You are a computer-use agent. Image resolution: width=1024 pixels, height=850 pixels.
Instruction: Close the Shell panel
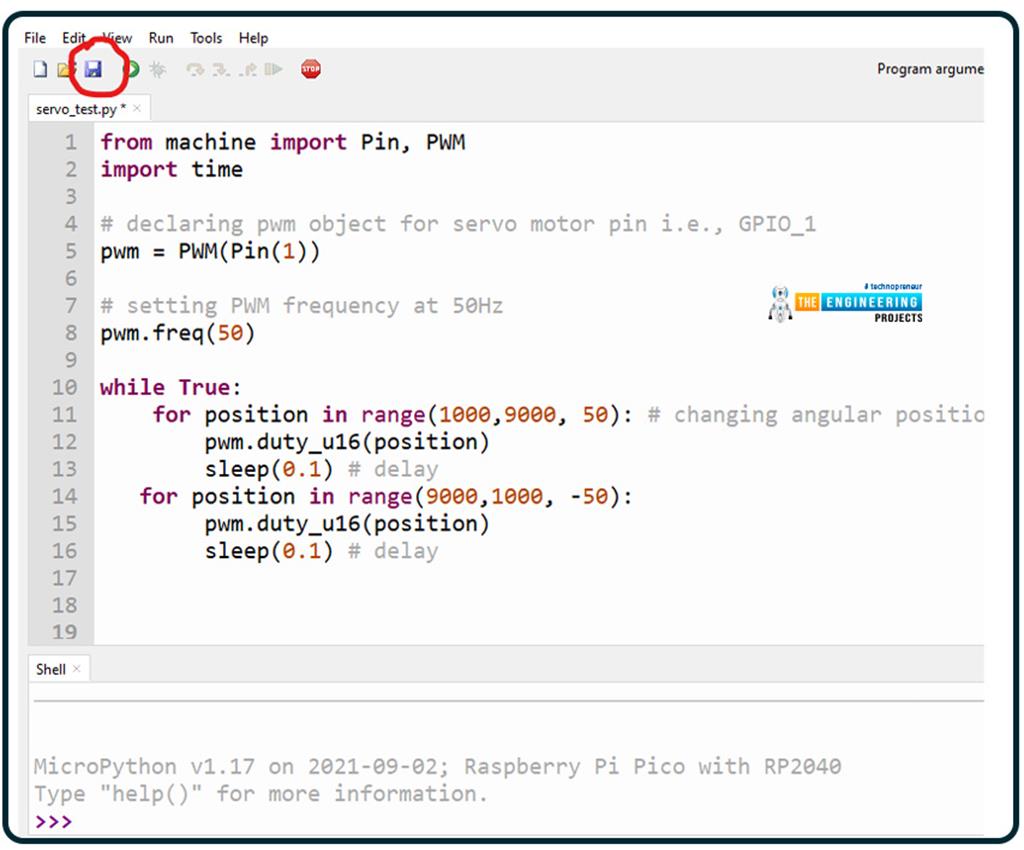click(x=77, y=668)
